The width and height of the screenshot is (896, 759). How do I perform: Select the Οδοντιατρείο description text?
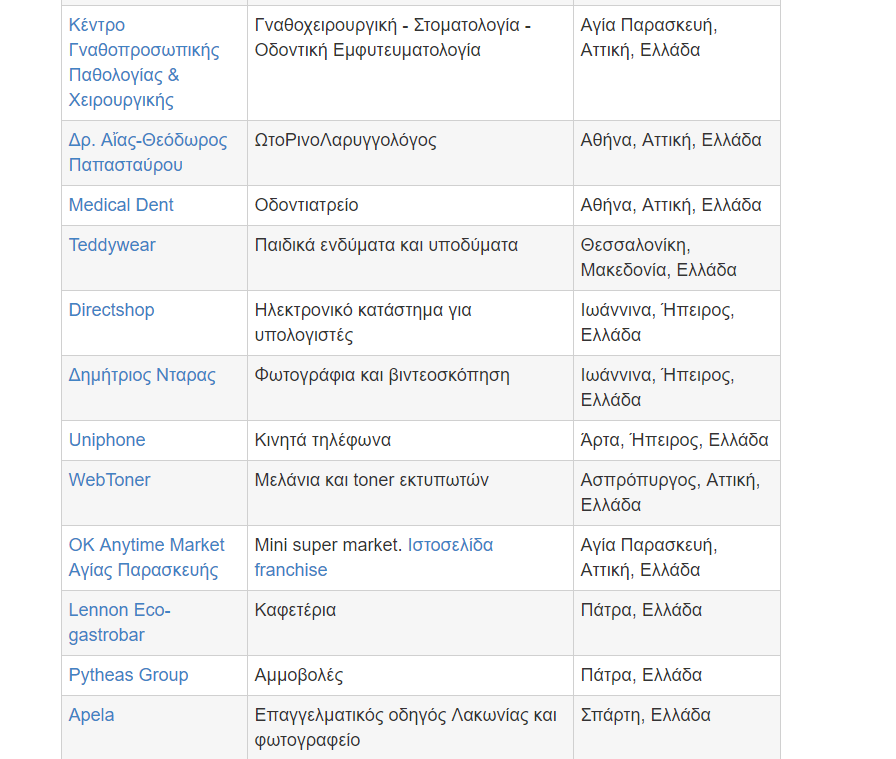tap(306, 205)
